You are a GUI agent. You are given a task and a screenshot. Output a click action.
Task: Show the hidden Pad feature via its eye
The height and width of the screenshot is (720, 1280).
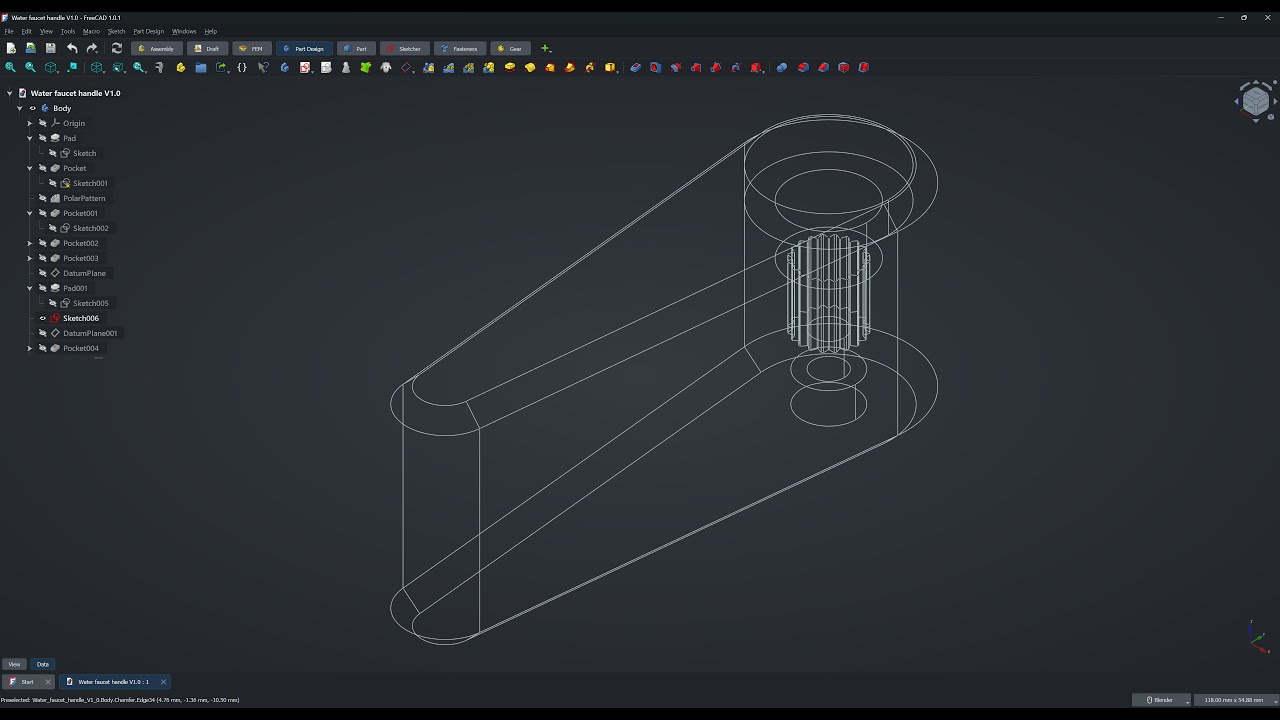pyautogui.click(x=43, y=138)
